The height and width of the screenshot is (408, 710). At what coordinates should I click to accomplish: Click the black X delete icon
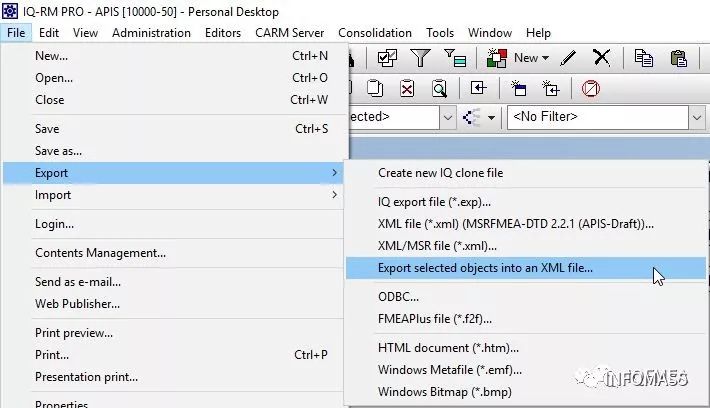coord(601,58)
